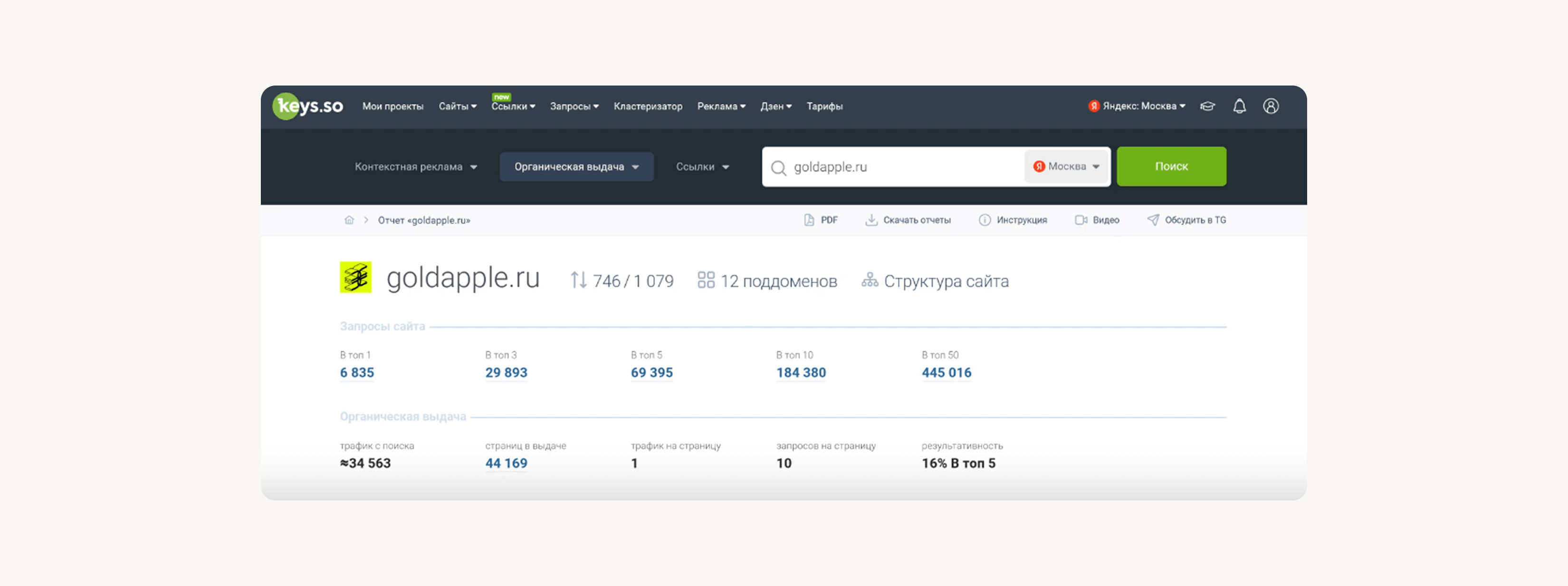Click the video camera icon
The height and width of the screenshot is (586, 1568).
point(1081,220)
